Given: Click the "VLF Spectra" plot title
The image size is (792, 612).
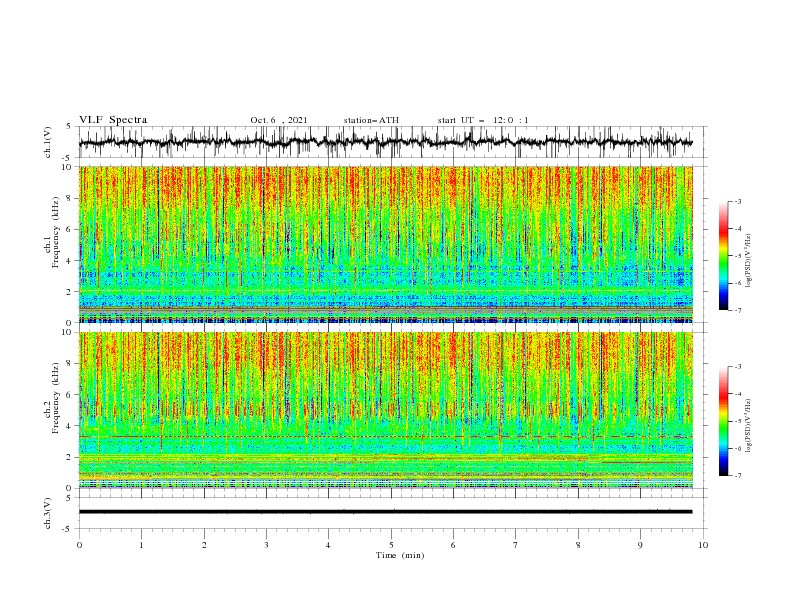Looking at the screenshot, I should point(113,120).
